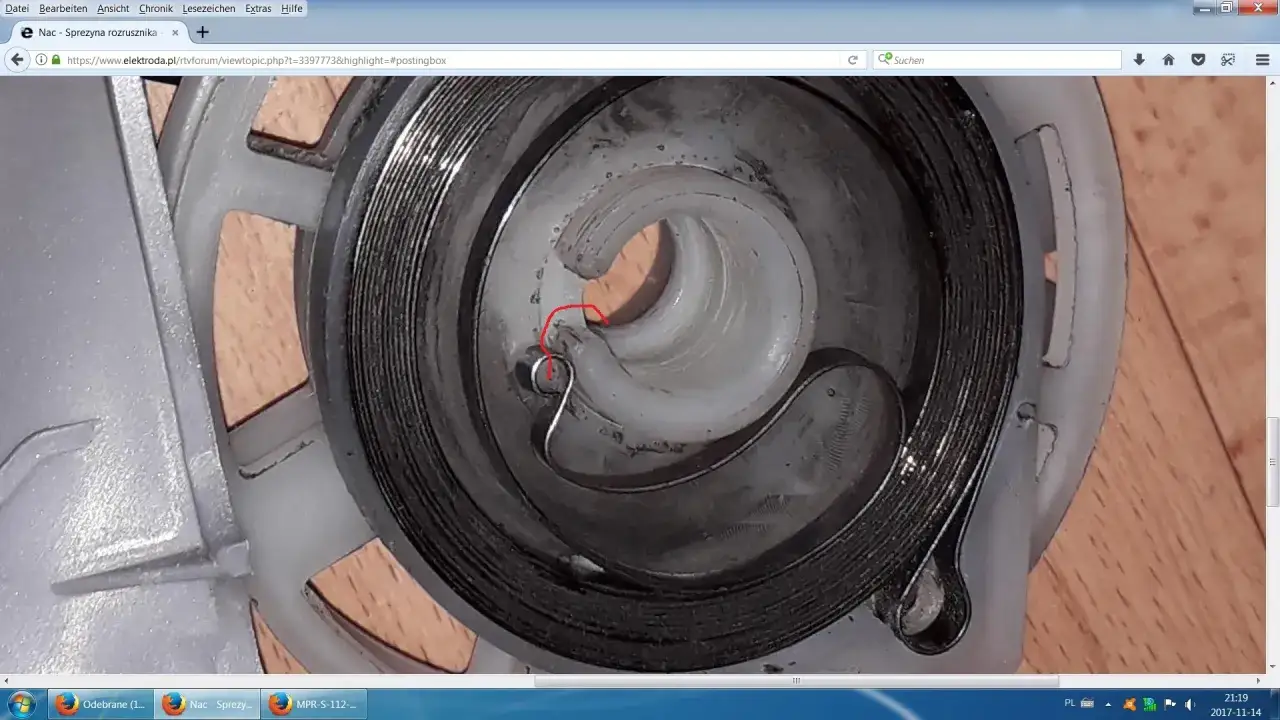
Task: Switch to 'MPR-S-112' taskbar window
Action: point(313,704)
